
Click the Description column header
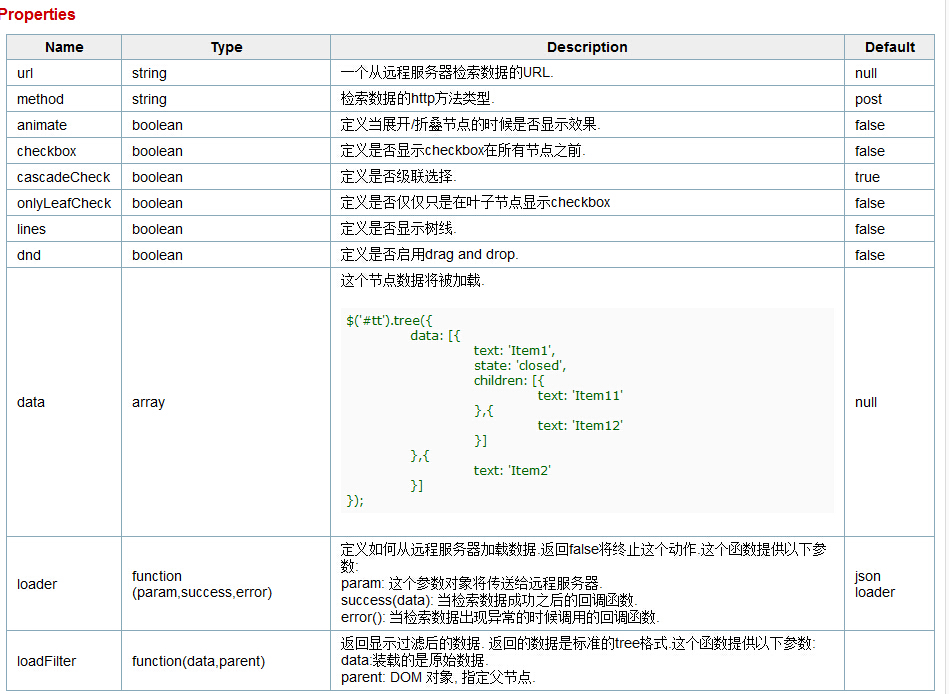[x=587, y=47]
